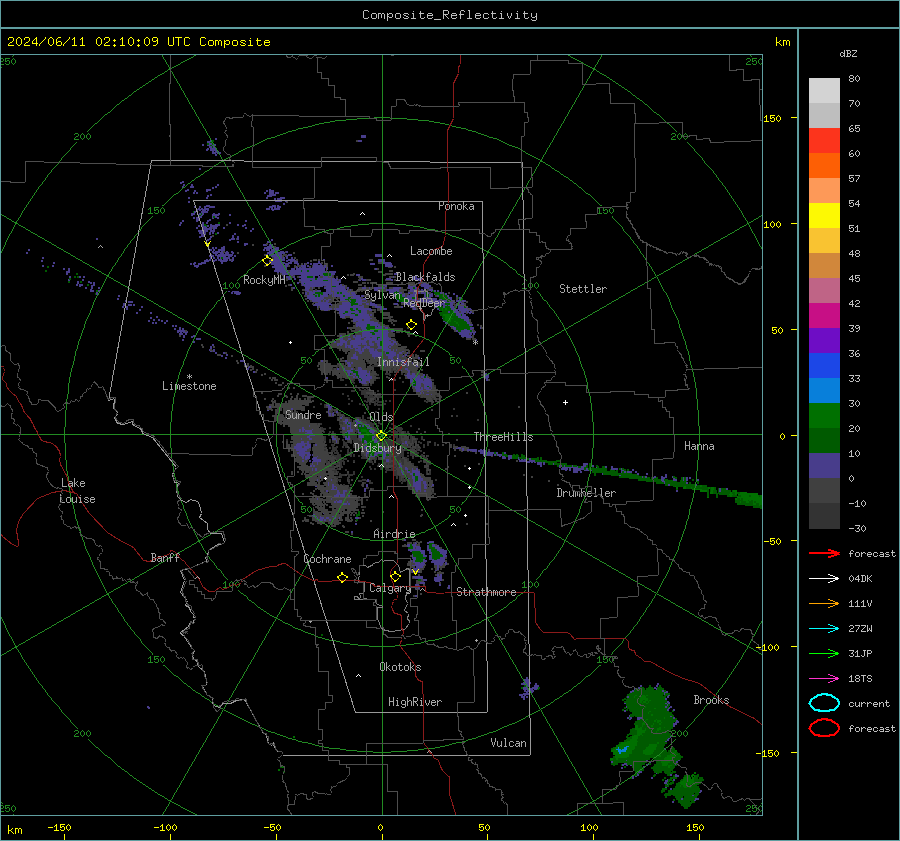900x841 pixels.
Task: Click the ThreeHills label
Action: point(503,437)
